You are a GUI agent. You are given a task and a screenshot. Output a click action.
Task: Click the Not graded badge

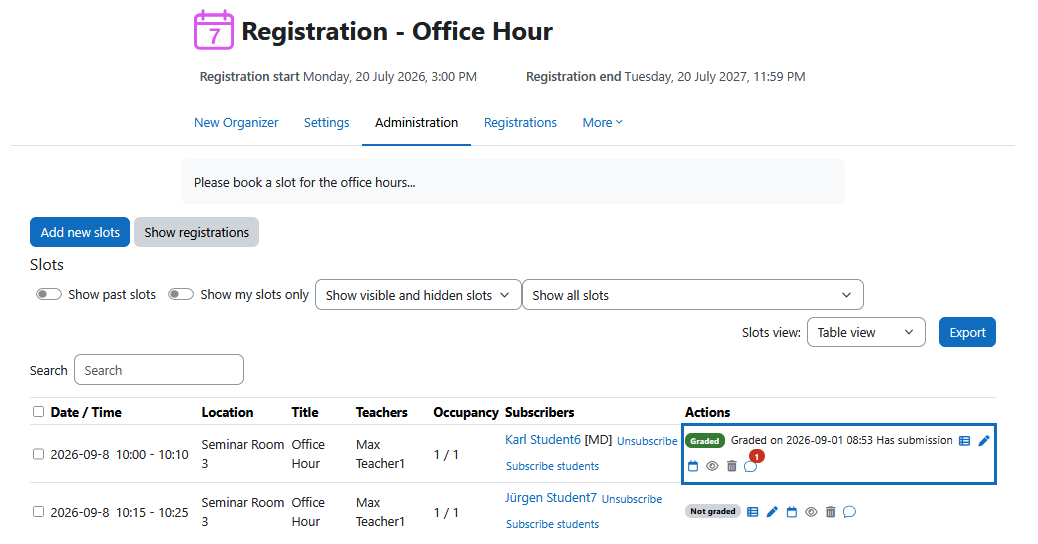tap(712, 511)
